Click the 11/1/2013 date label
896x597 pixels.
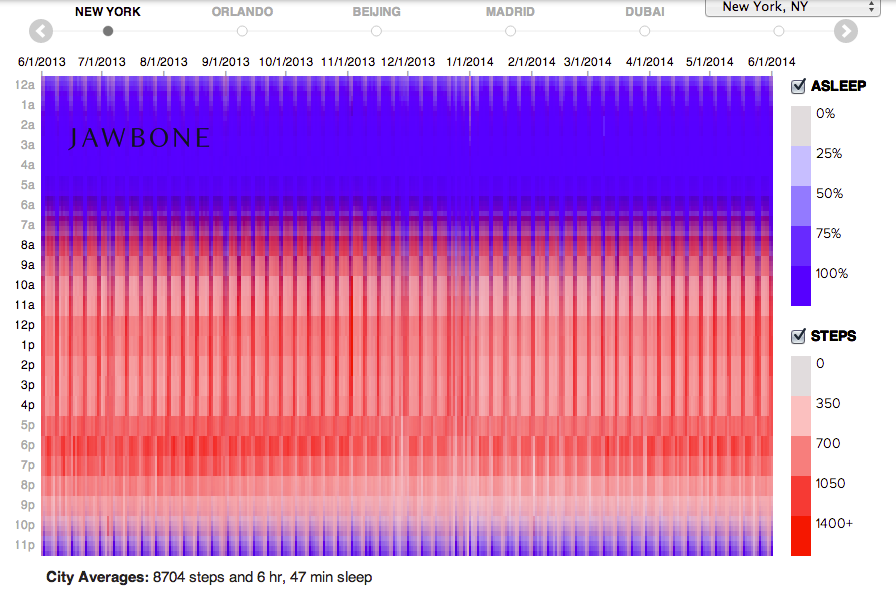[347, 62]
